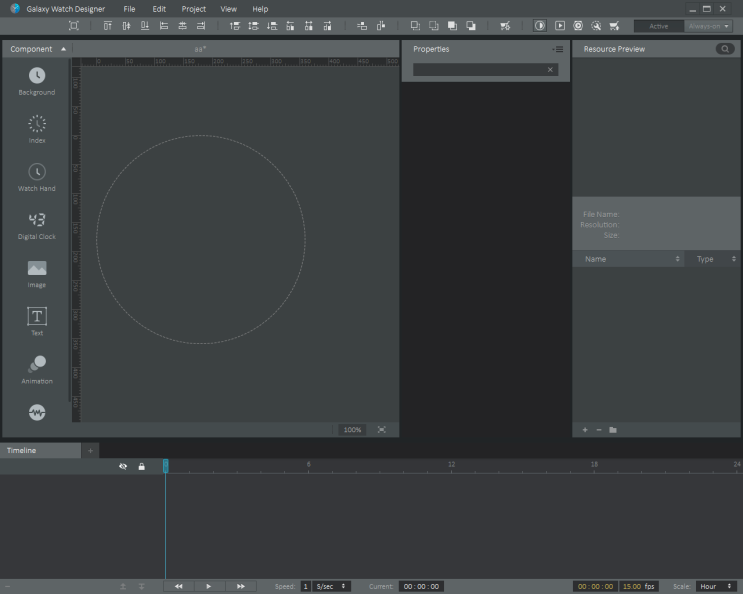Screen dimensions: 743x594
Task: Distribute components vertically by centers
Action: (x=254, y=26)
